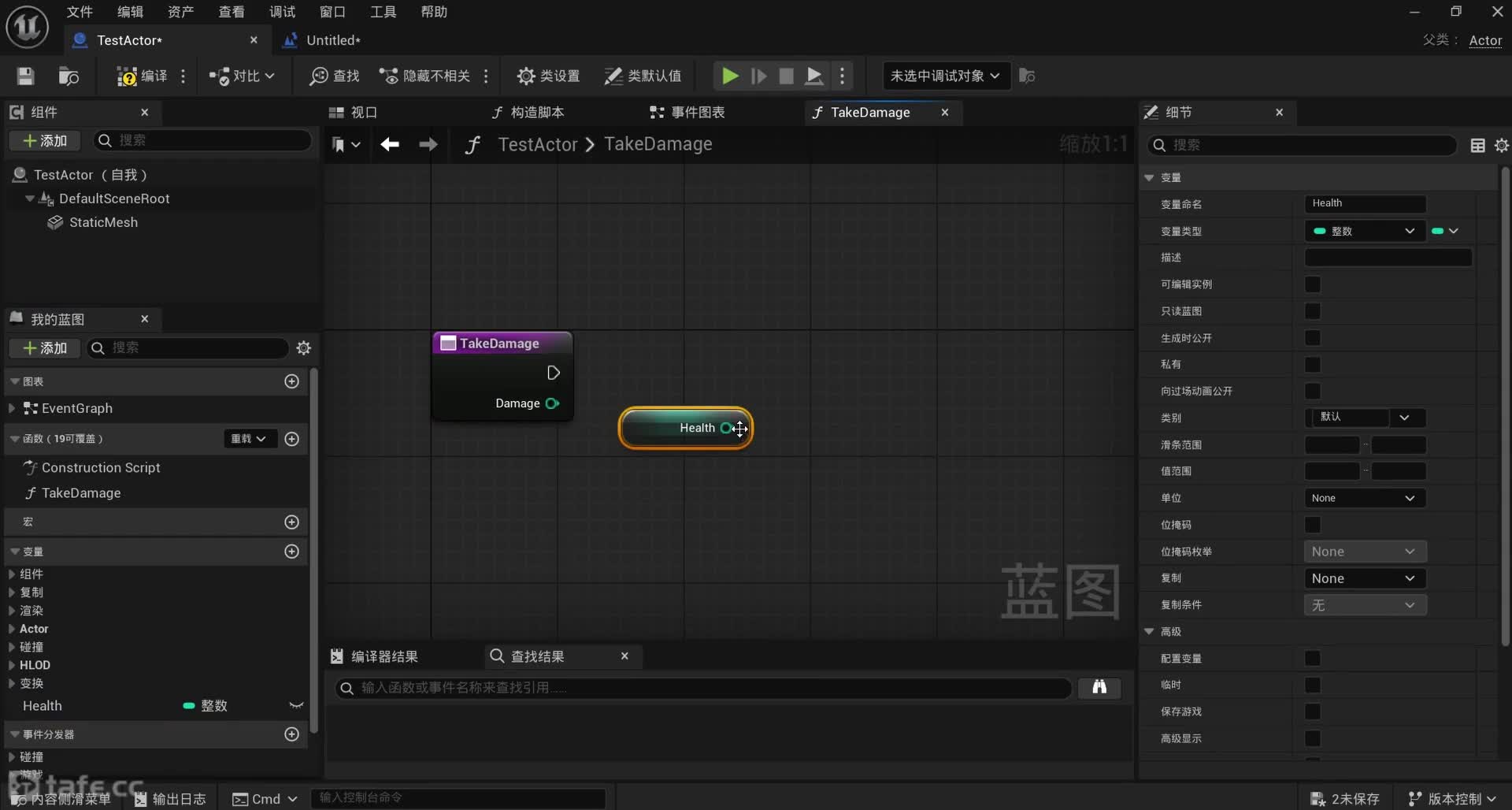Toggle 隐藏不相关 hide unrelated nodes
The width and height of the screenshot is (1512, 810).
click(425, 76)
